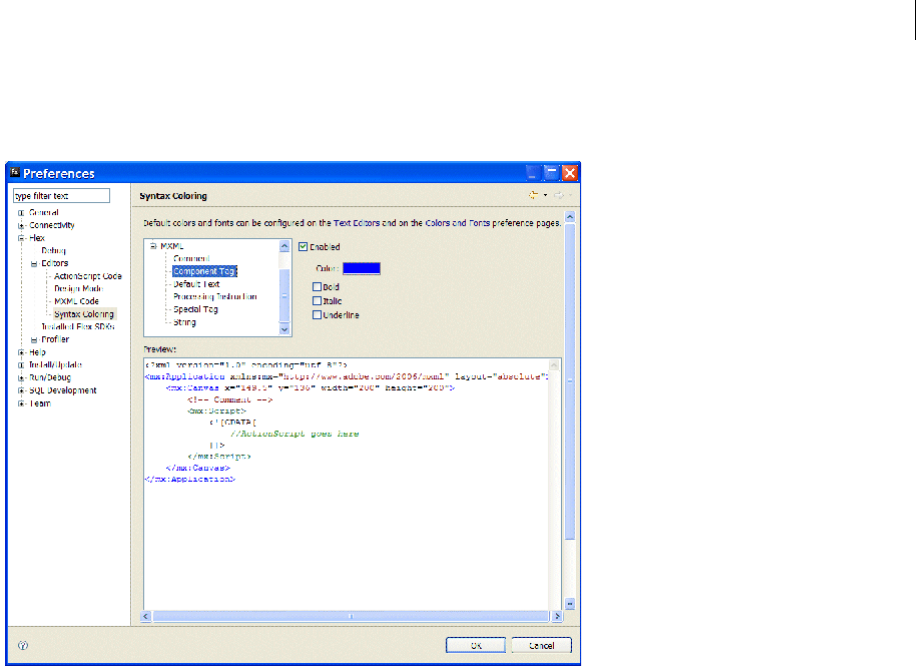
Task: Expand the General tree node
Action: [21, 213]
